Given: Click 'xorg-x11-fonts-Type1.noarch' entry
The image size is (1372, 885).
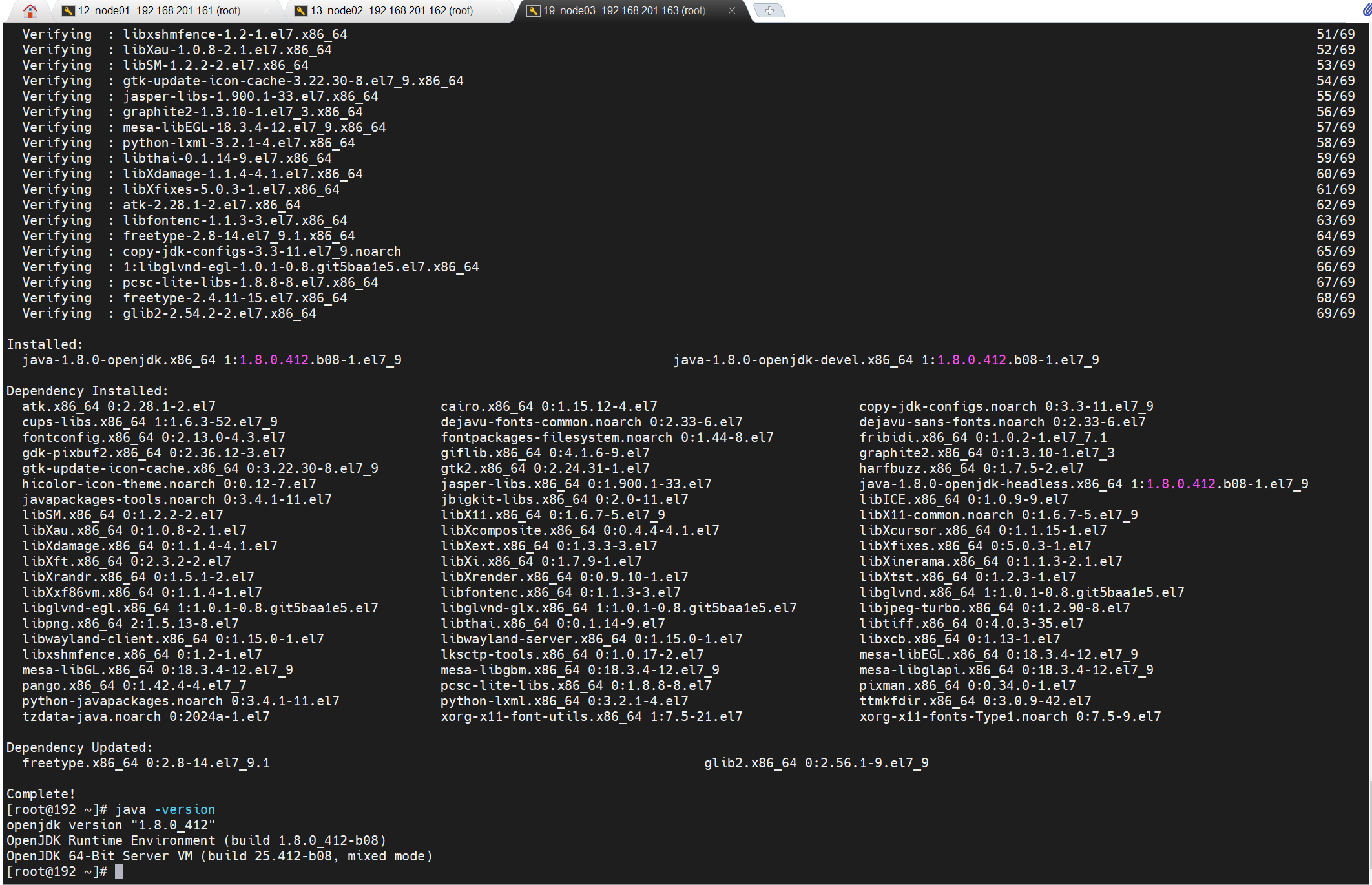Looking at the screenshot, I should click(x=1010, y=716).
